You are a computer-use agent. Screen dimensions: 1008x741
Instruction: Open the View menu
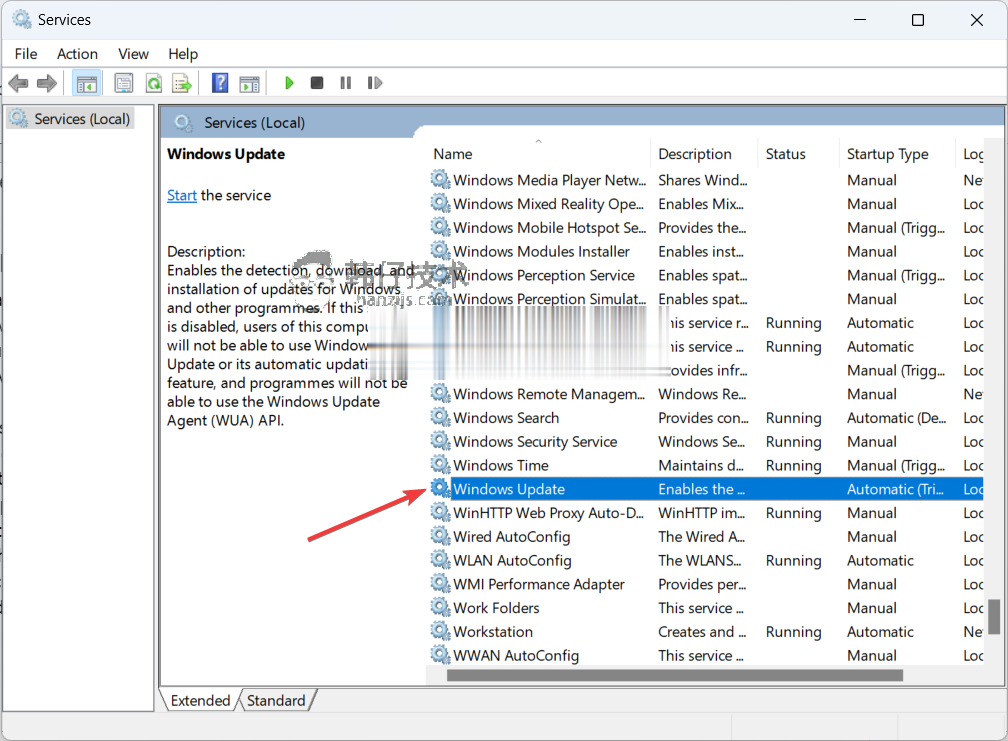pos(133,54)
